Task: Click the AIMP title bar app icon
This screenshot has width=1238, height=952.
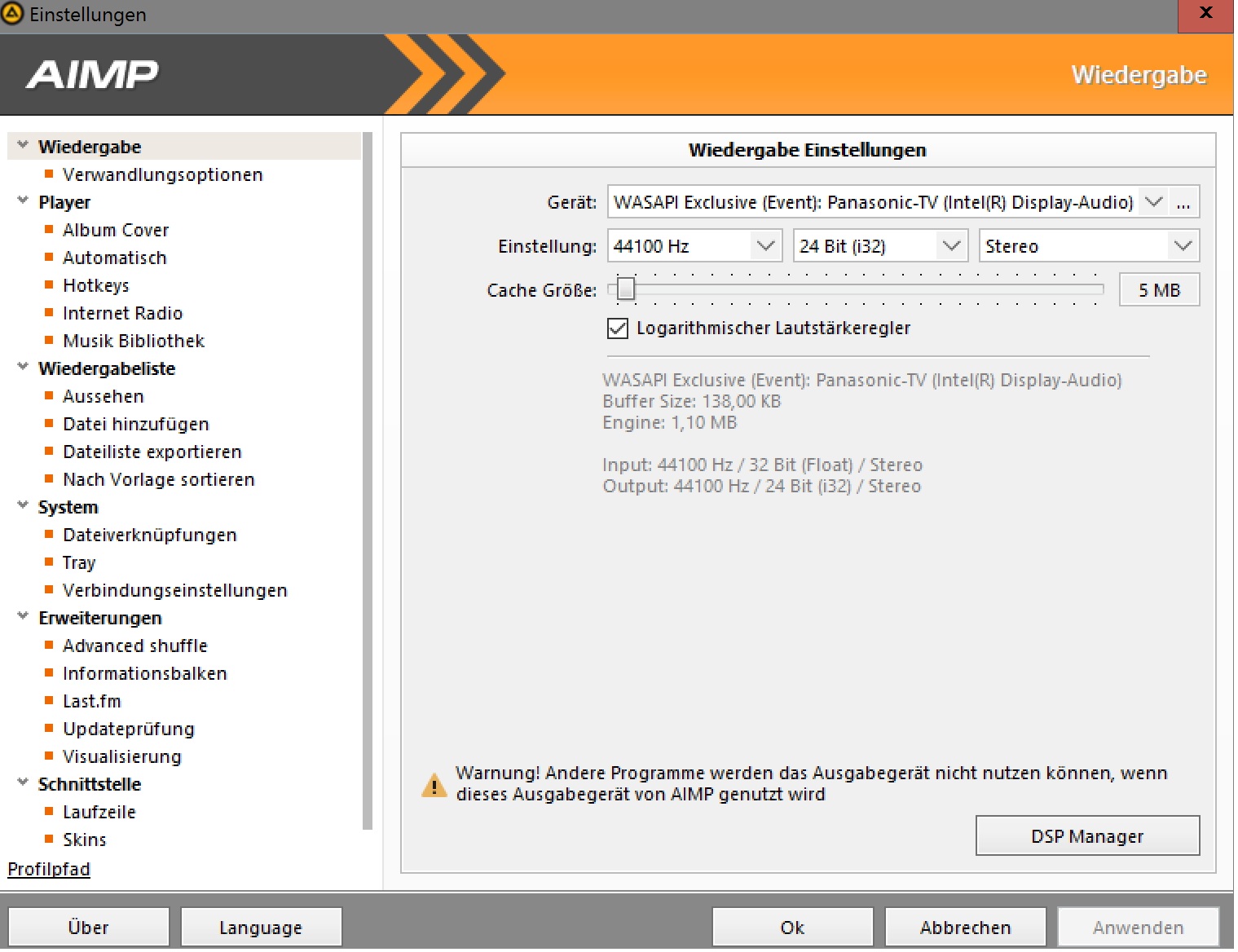Action: pyautogui.click(x=12, y=14)
